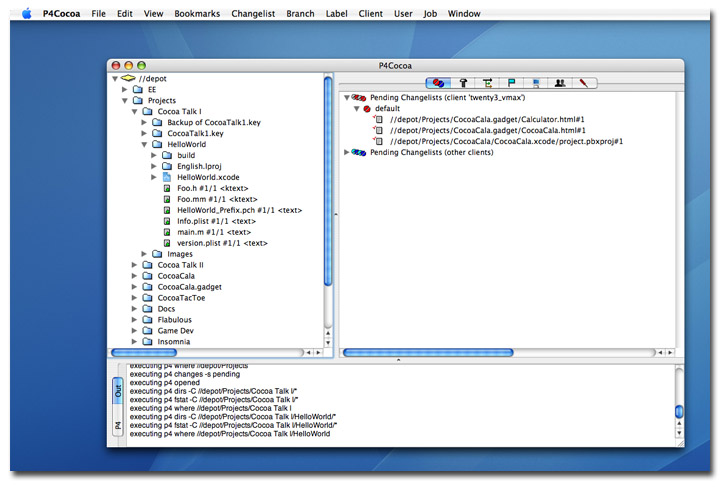
Task: Click the HelloWorld.xcode bundle icon
Action: 167,177
